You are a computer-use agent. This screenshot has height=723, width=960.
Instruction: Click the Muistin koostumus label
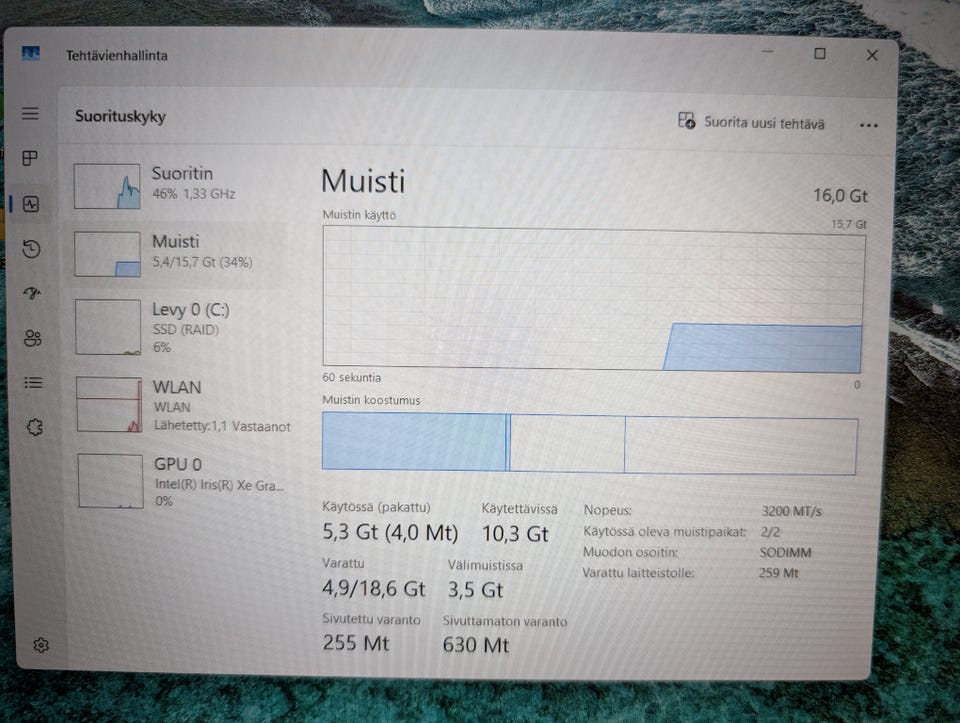371,400
